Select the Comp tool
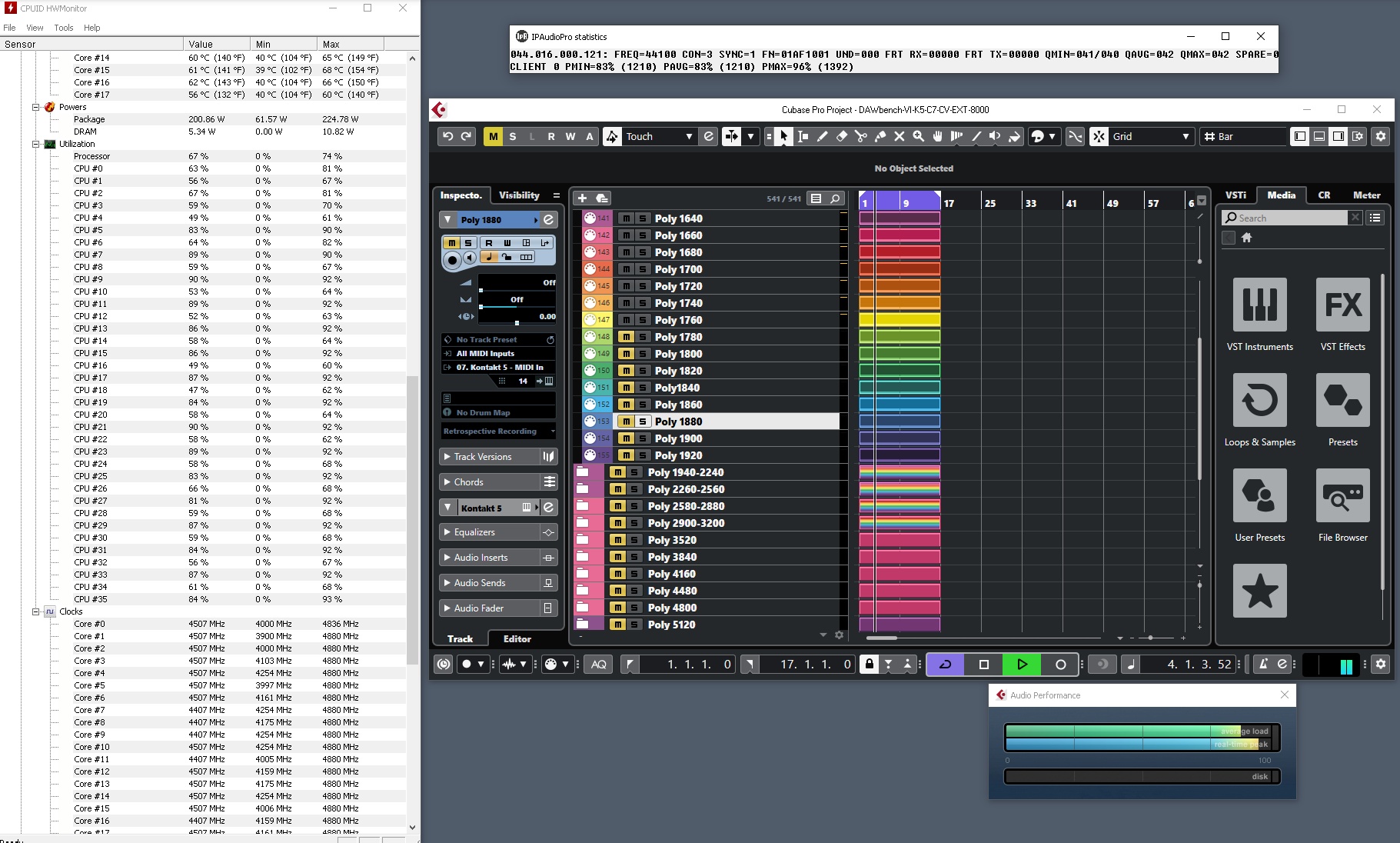Image resolution: width=1400 pixels, height=843 pixels. point(956,136)
